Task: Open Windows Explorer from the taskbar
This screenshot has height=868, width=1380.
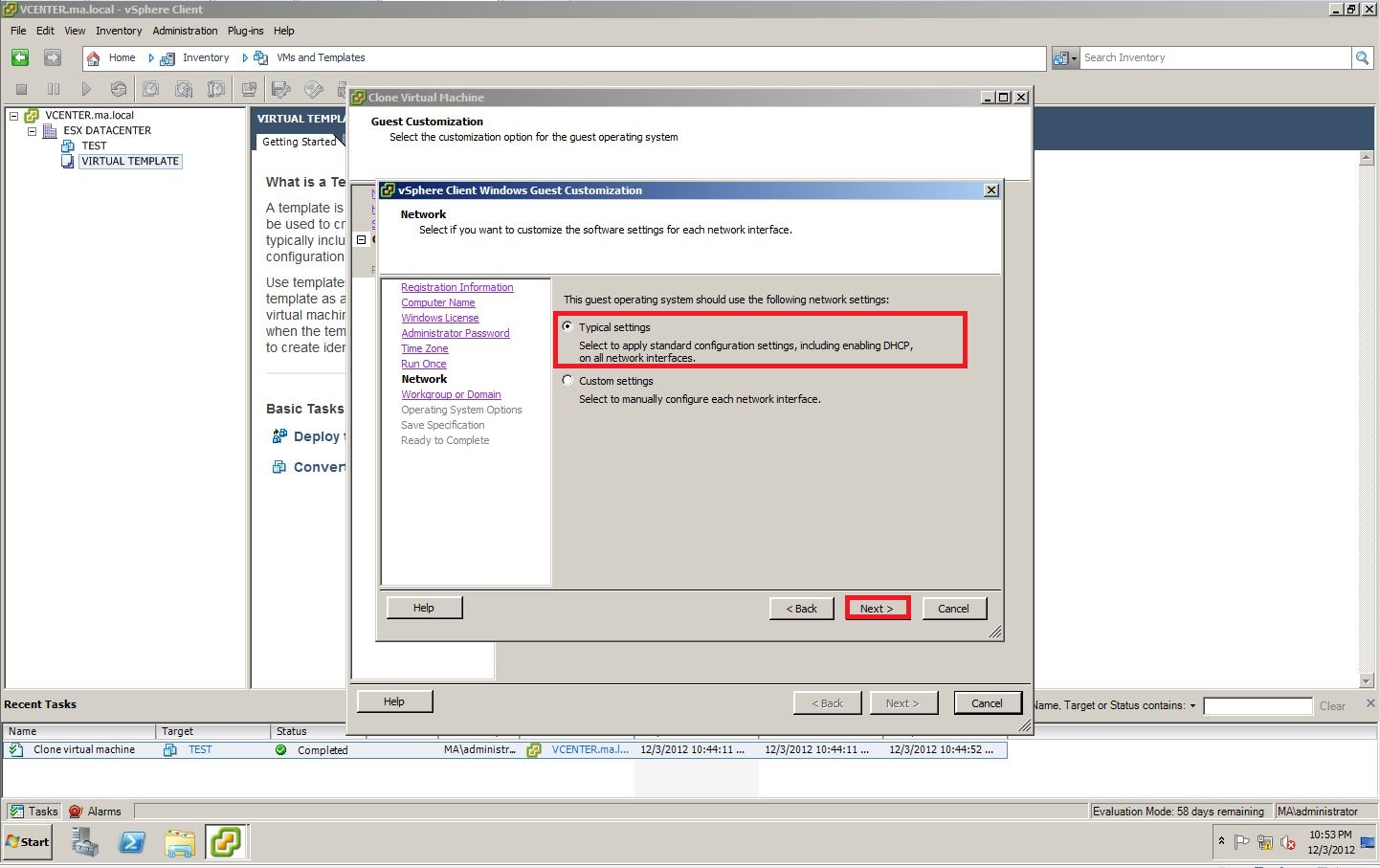Action: [x=180, y=842]
